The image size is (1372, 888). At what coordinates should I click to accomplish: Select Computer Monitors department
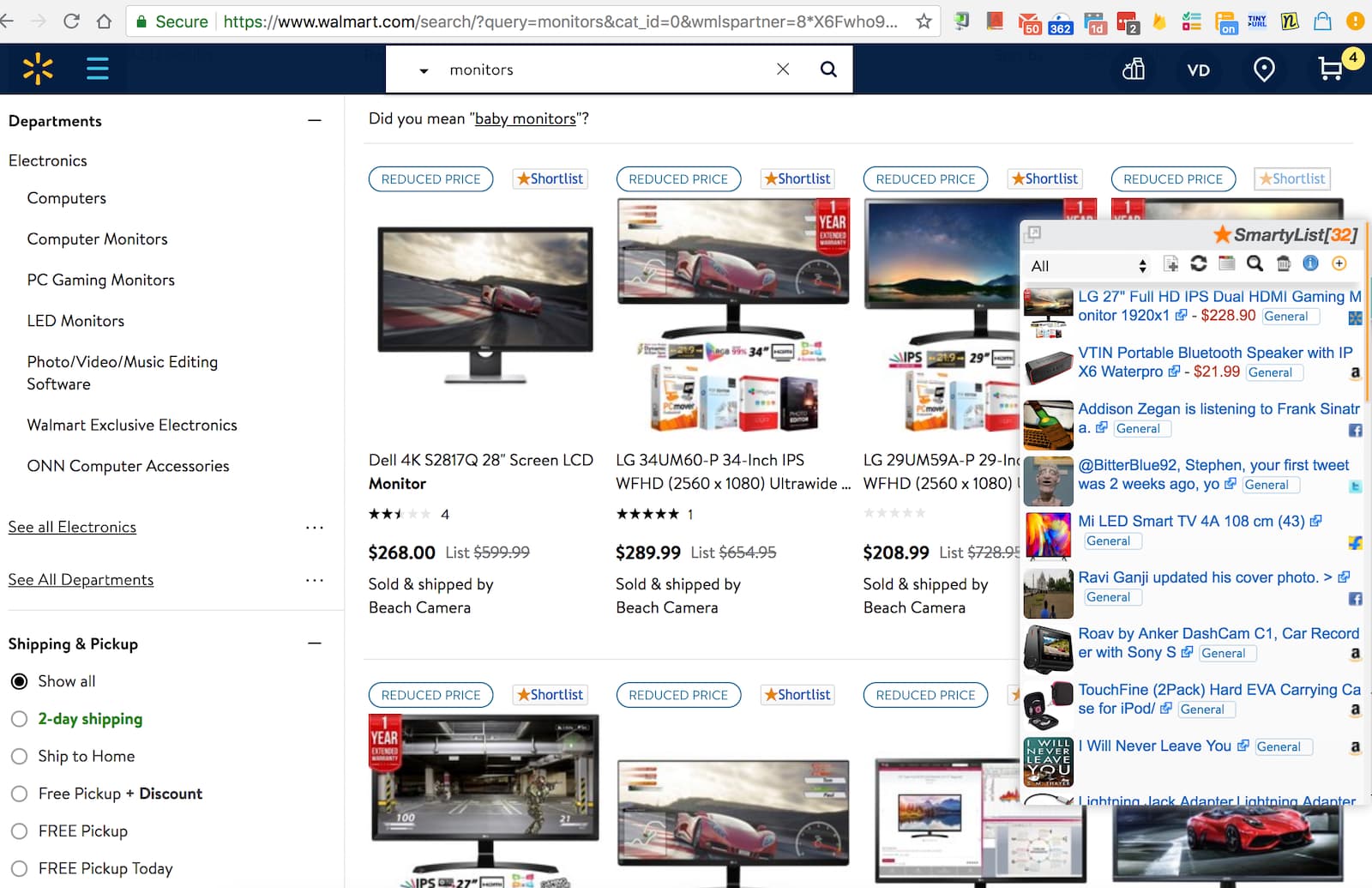[97, 239]
